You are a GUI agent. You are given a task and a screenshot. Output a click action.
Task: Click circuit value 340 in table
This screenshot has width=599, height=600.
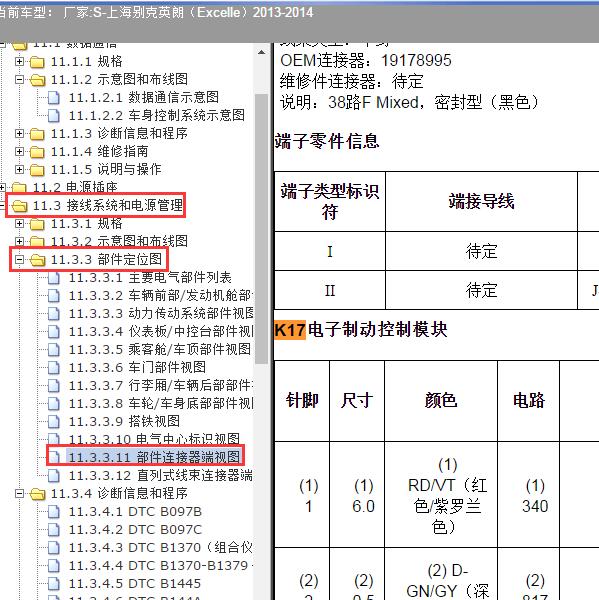click(x=535, y=506)
